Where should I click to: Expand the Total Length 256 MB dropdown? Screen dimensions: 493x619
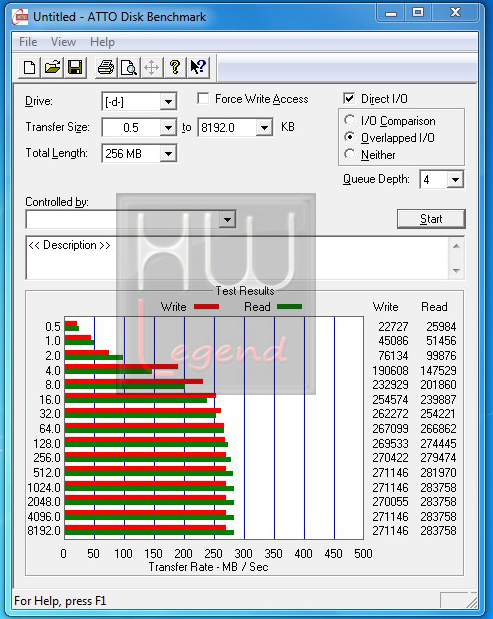[168, 154]
